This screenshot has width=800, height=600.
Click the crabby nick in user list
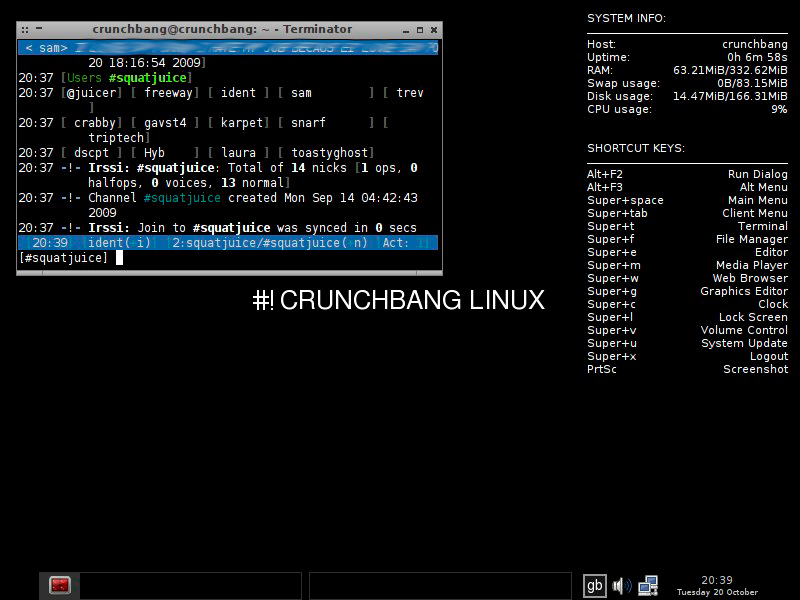click(x=95, y=123)
